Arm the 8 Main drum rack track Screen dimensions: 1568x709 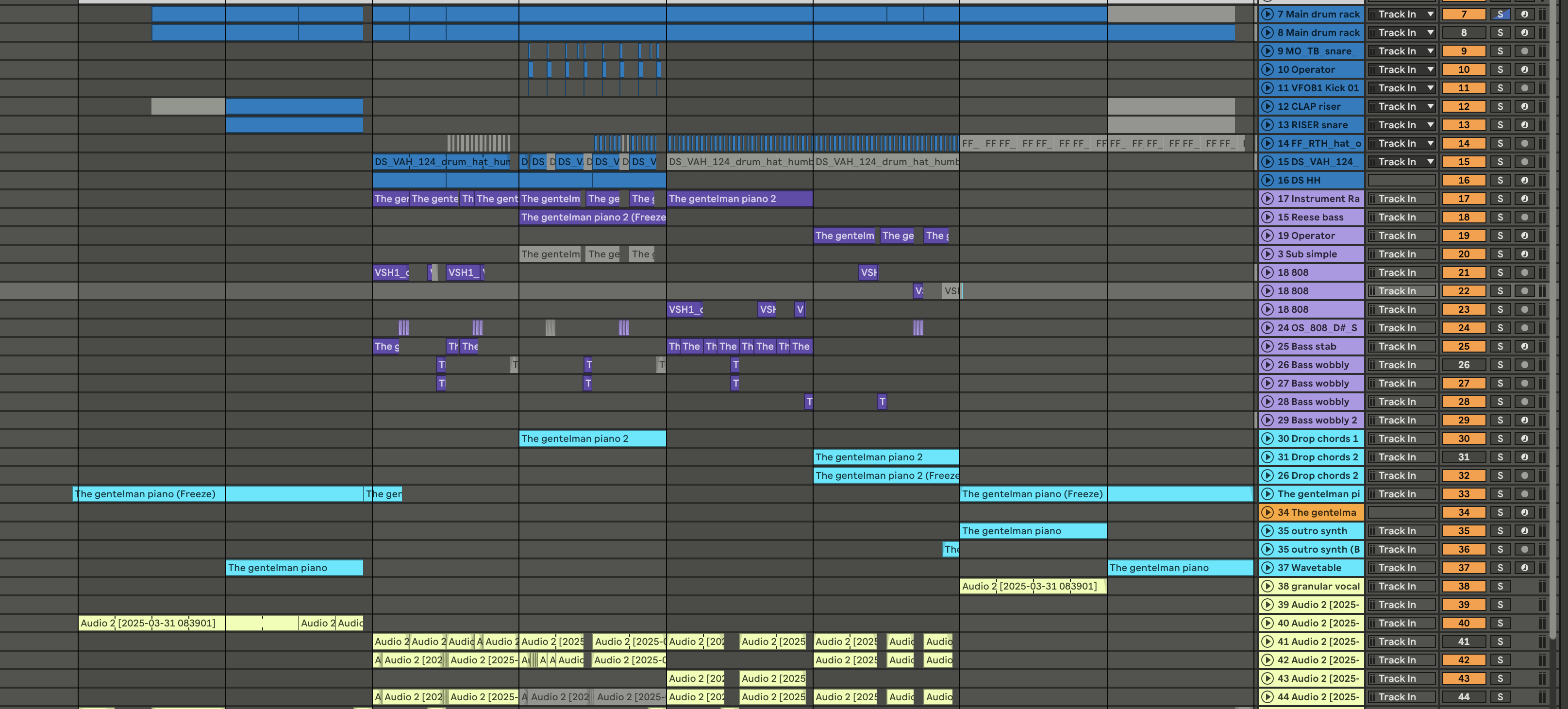point(1525,33)
